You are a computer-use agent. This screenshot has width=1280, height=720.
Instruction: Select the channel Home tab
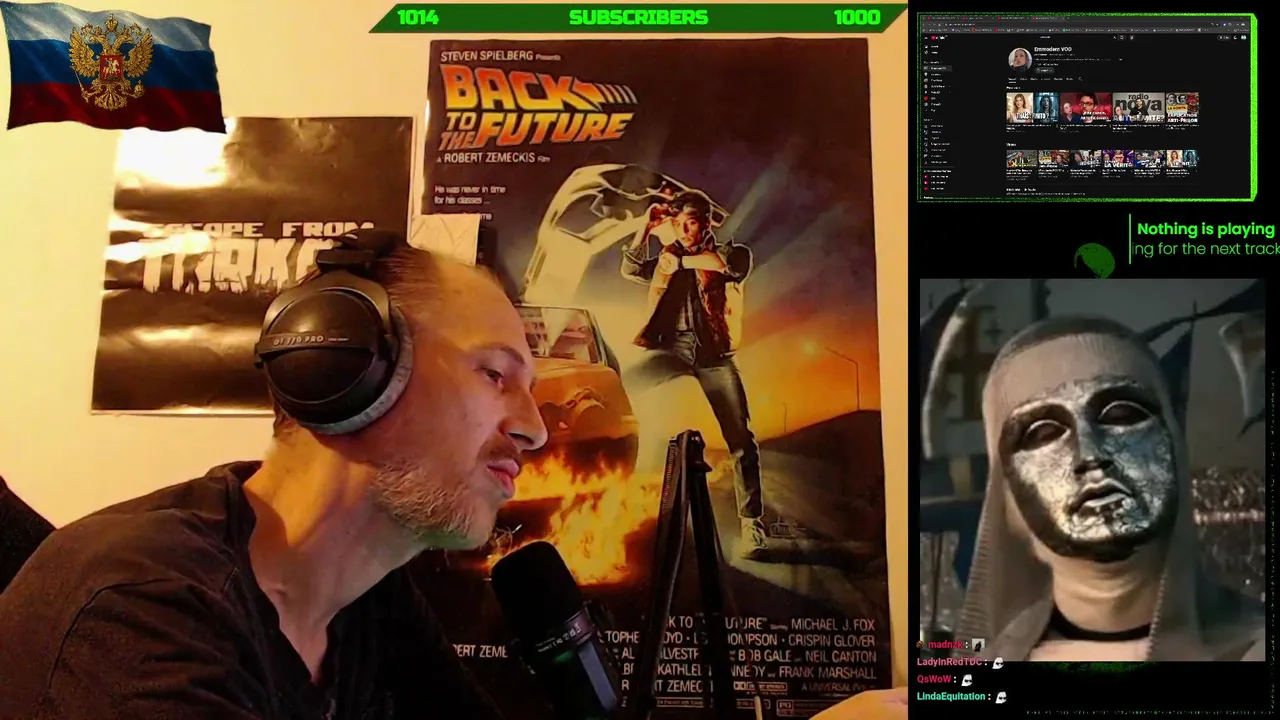(x=1012, y=78)
